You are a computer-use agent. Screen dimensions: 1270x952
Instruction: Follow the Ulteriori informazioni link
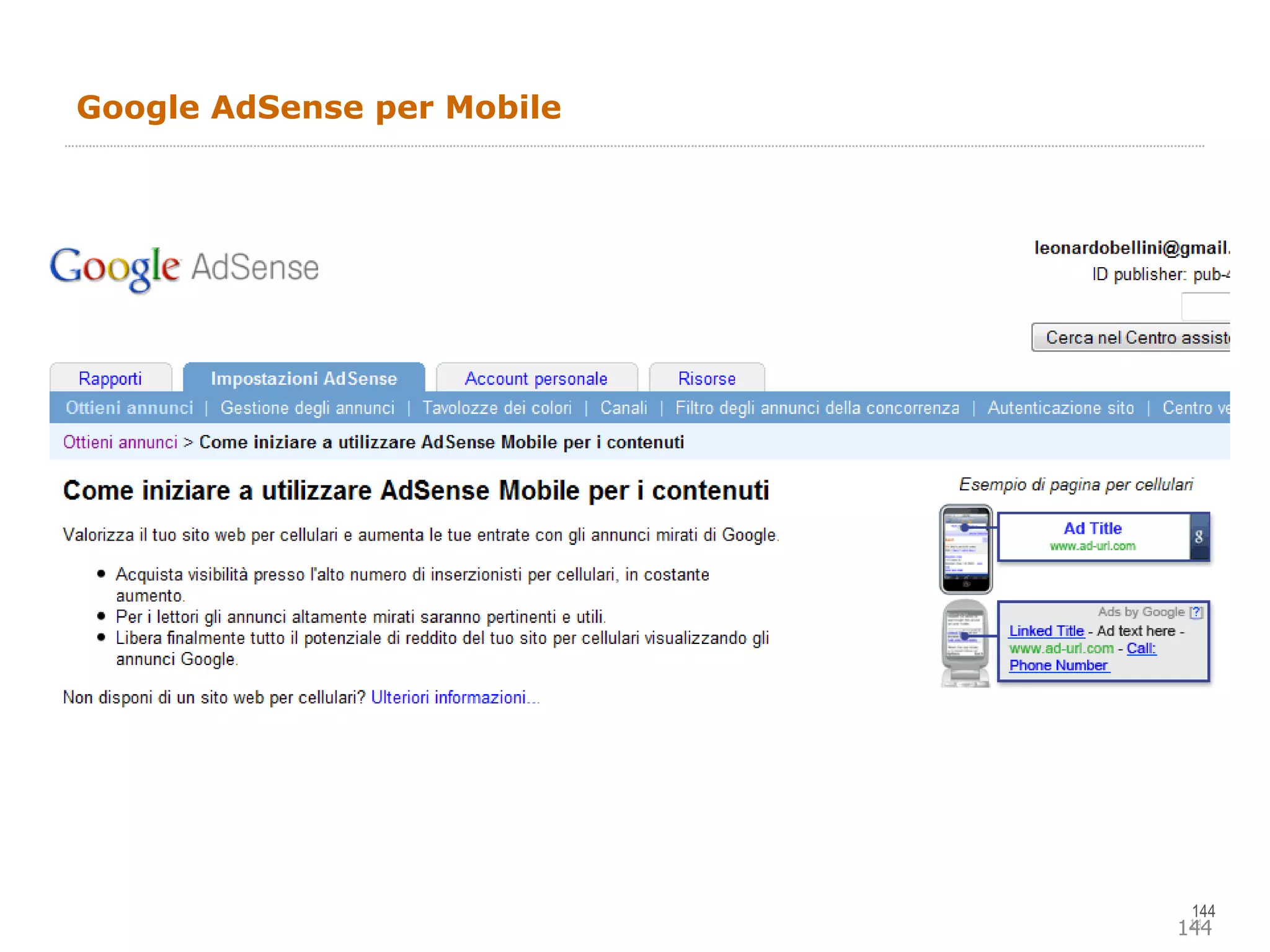[456, 697]
